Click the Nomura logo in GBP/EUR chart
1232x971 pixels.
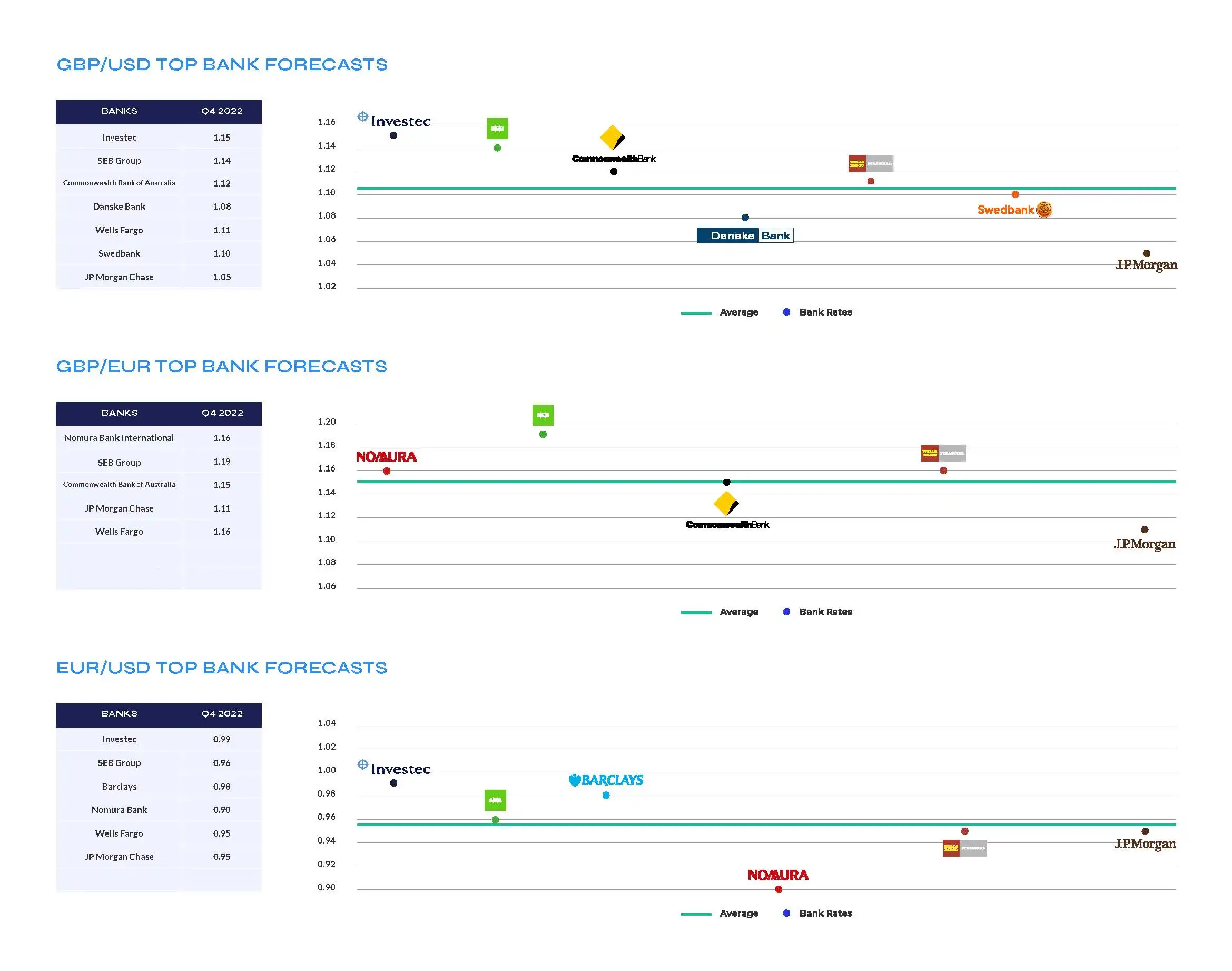(x=387, y=456)
